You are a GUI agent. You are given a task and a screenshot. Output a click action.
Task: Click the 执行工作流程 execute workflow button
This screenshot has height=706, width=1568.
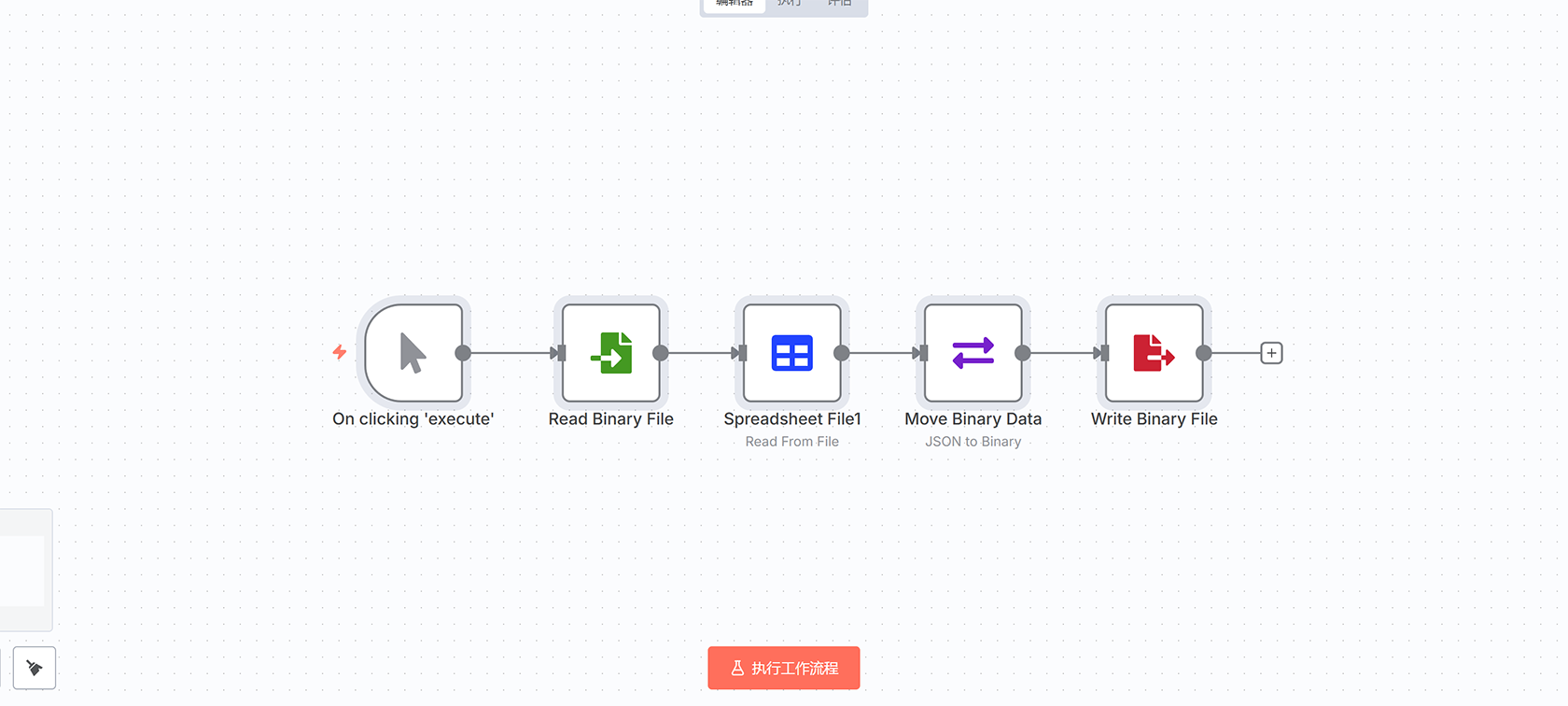click(784, 668)
